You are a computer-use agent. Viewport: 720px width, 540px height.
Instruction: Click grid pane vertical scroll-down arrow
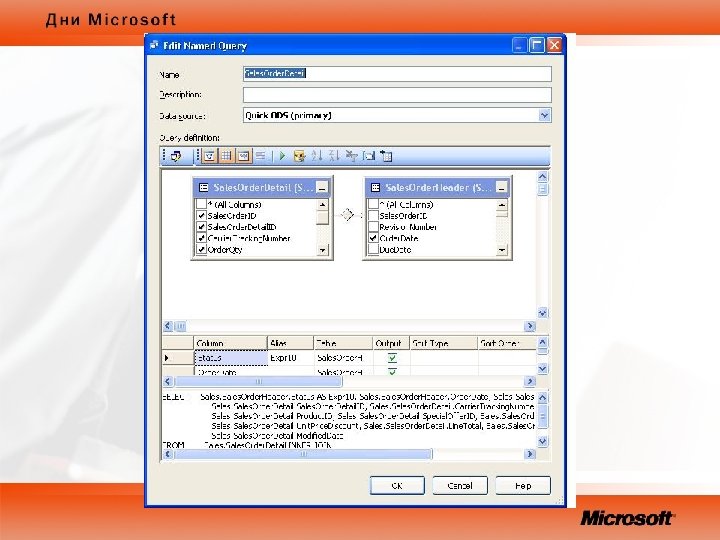coord(542,369)
